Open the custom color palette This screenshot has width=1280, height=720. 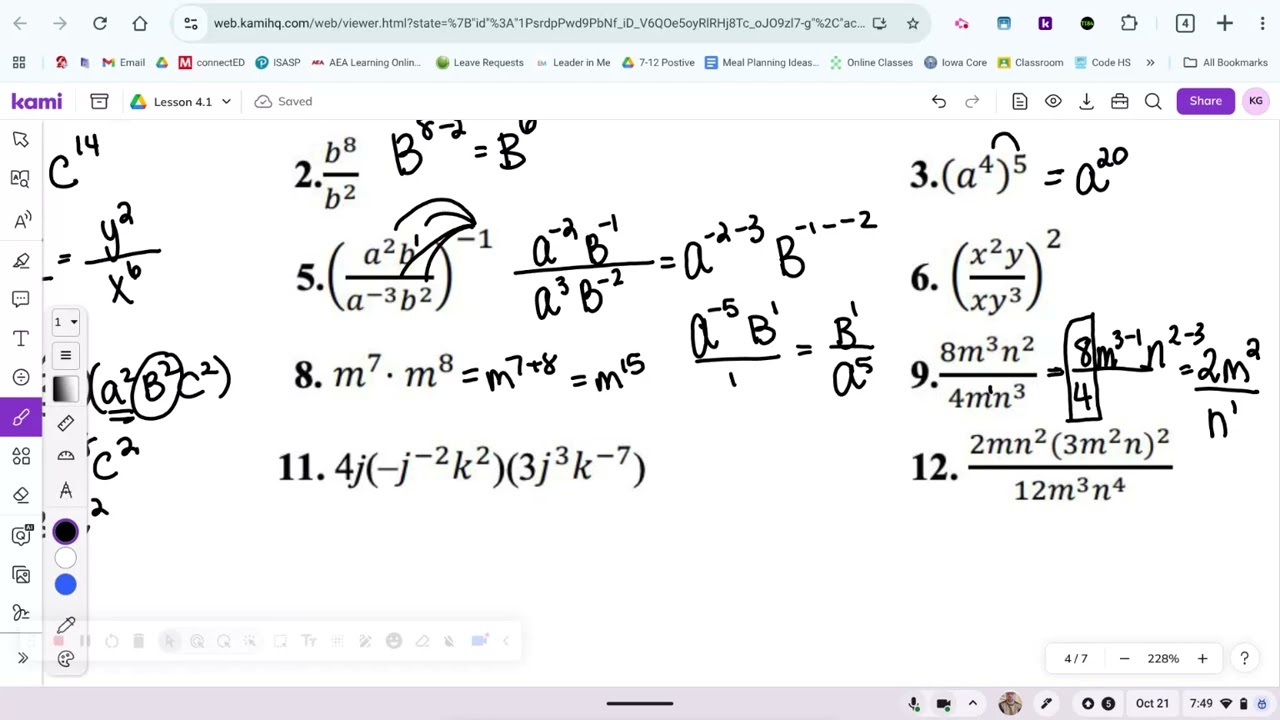point(66,658)
